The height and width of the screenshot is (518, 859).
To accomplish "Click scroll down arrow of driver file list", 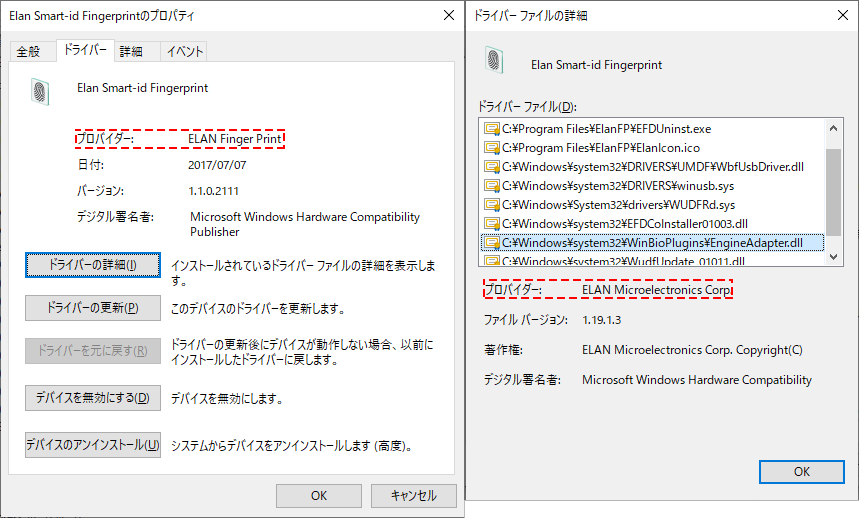I will [833, 256].
